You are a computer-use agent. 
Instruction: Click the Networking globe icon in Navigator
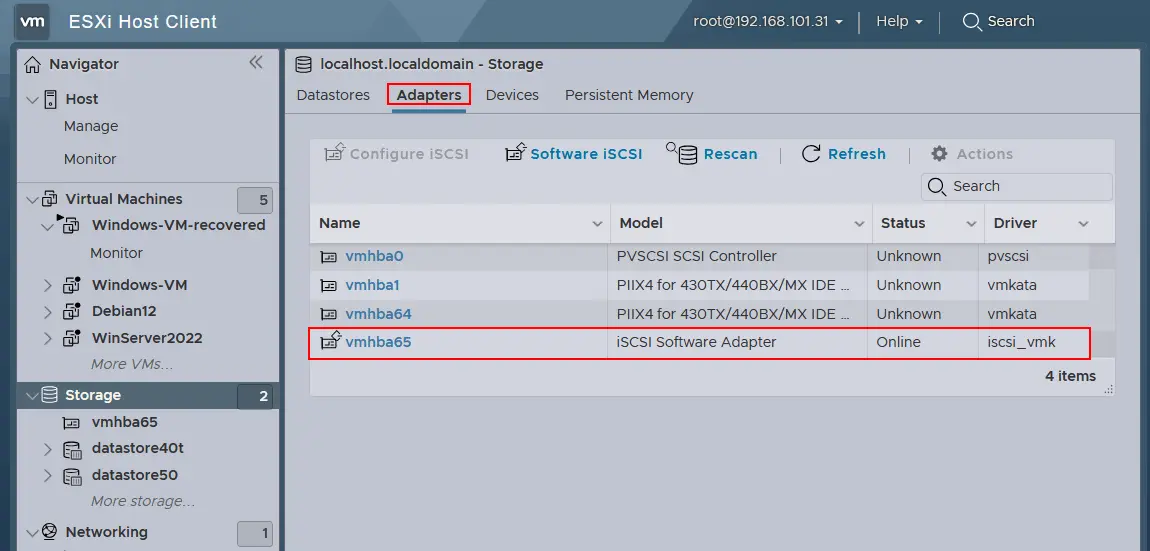click(x=50, y=532)
